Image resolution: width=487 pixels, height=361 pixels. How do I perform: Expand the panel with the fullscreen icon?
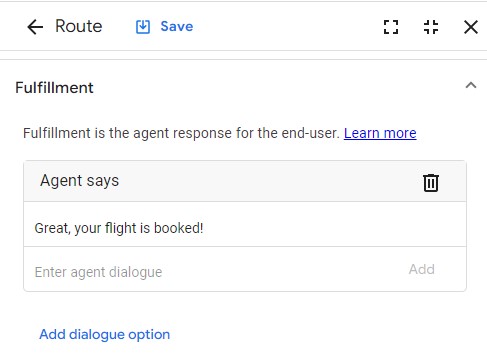[x=391, y=27]
